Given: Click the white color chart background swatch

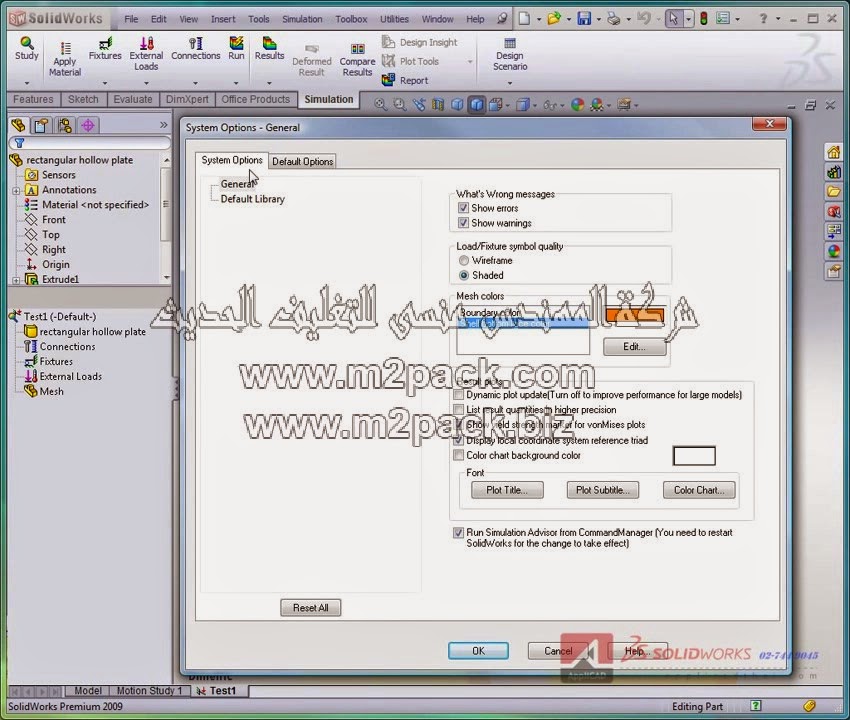Looking at the screenshot, I should point(694,456).
